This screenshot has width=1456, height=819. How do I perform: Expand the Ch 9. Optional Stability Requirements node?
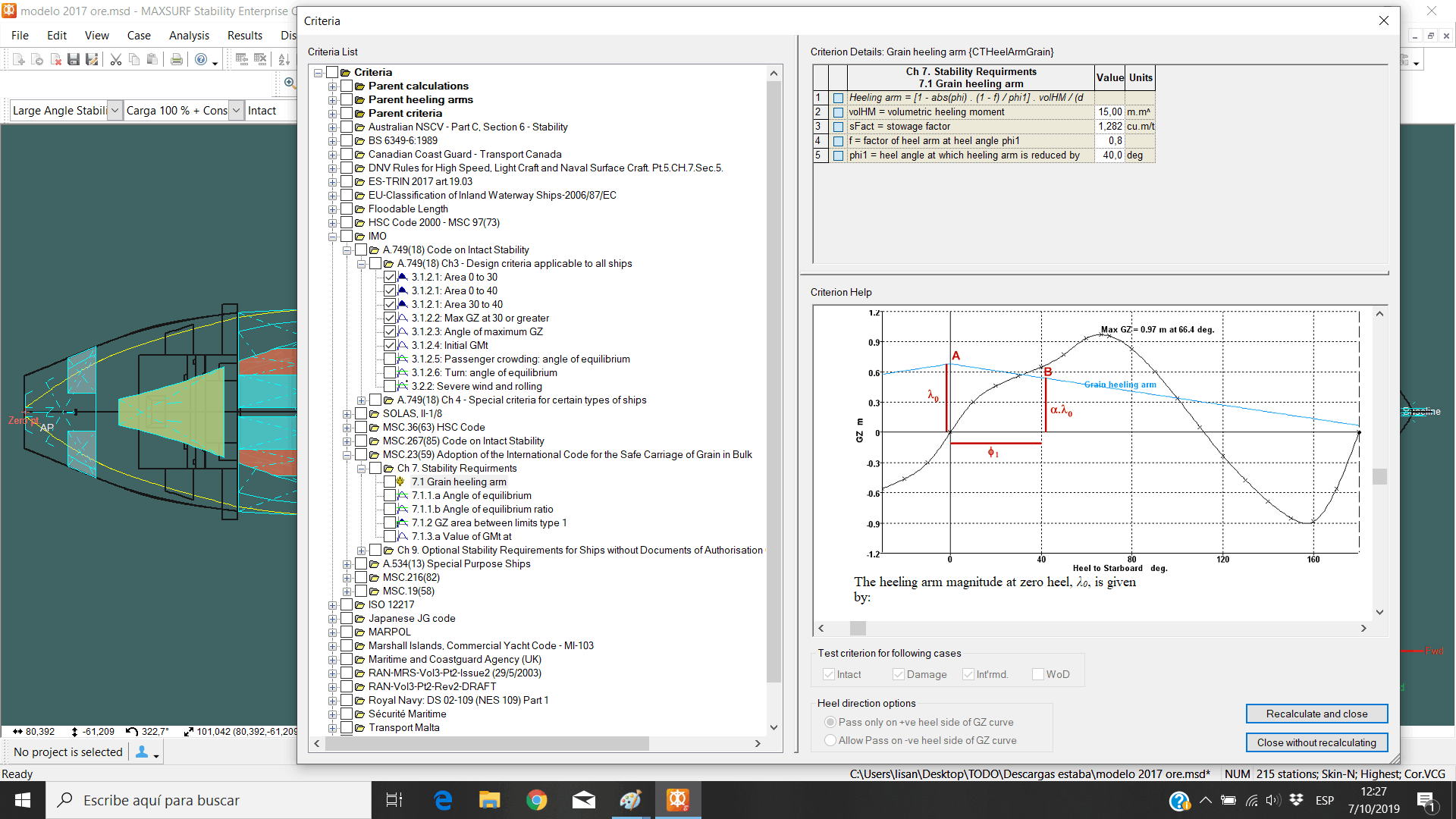click(361, 551)
